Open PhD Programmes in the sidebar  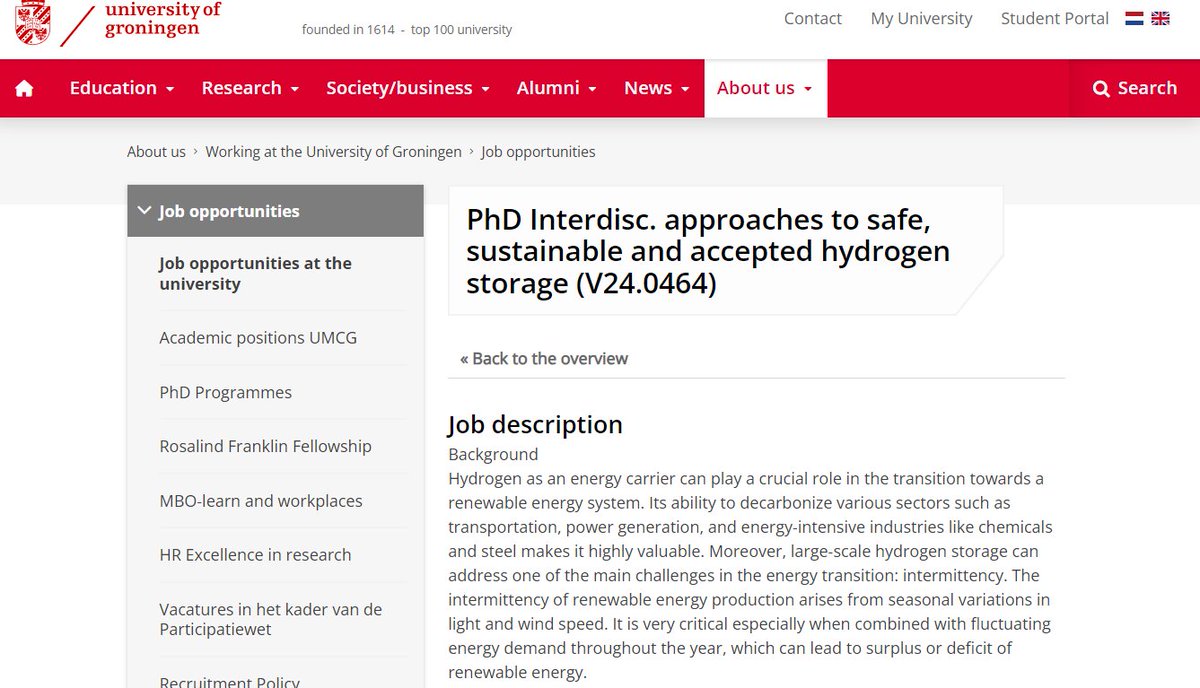[x=226, y=392]
